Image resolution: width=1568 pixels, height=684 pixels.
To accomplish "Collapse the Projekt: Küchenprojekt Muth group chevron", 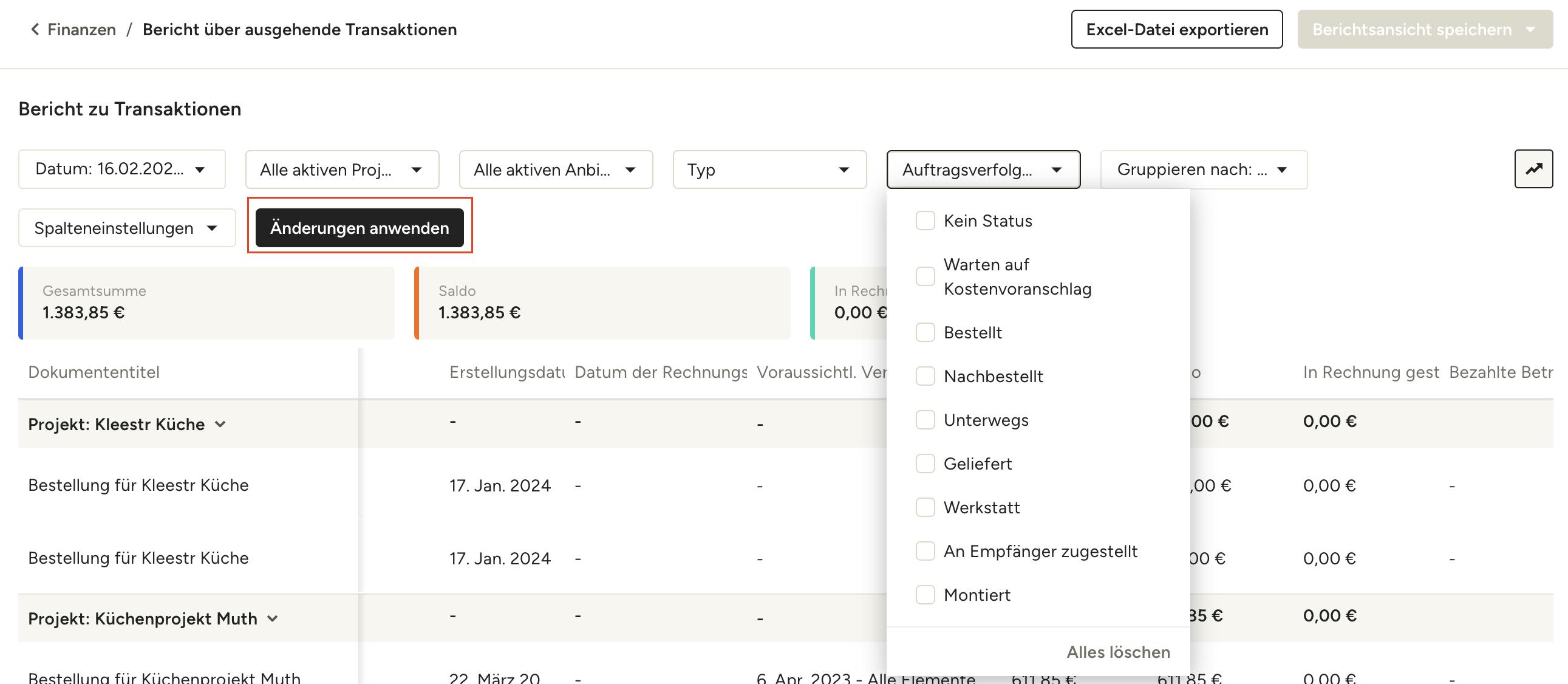I will (x=273, y=618).
